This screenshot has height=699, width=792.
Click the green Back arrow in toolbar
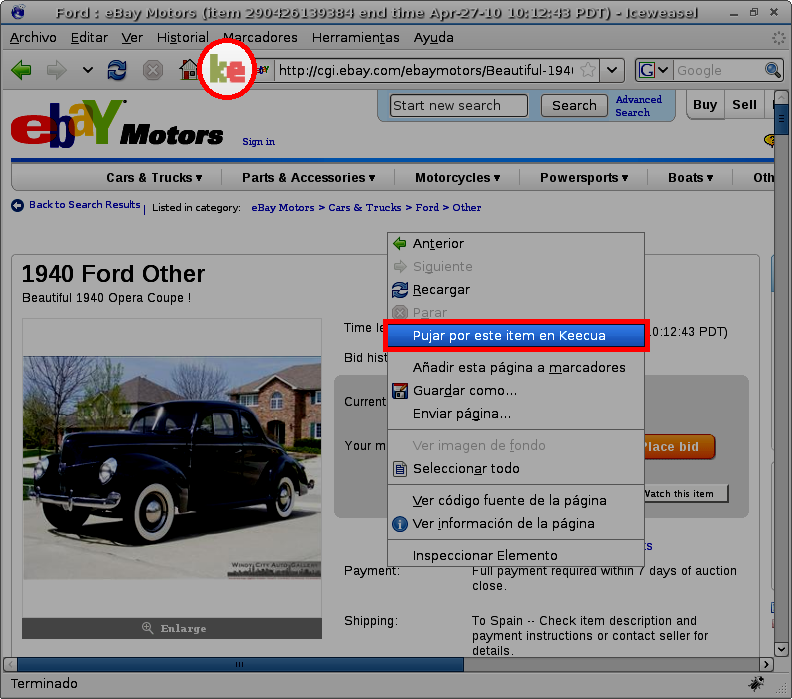21,70
